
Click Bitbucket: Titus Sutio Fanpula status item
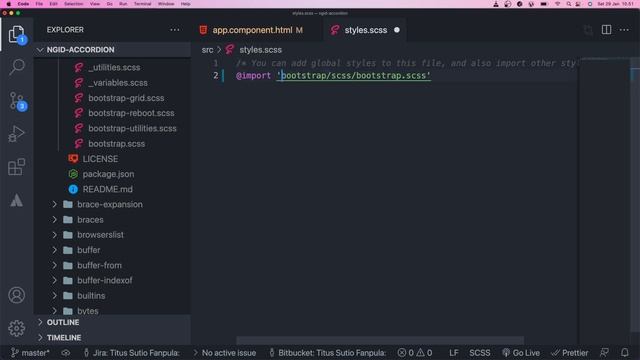[328, 353]
